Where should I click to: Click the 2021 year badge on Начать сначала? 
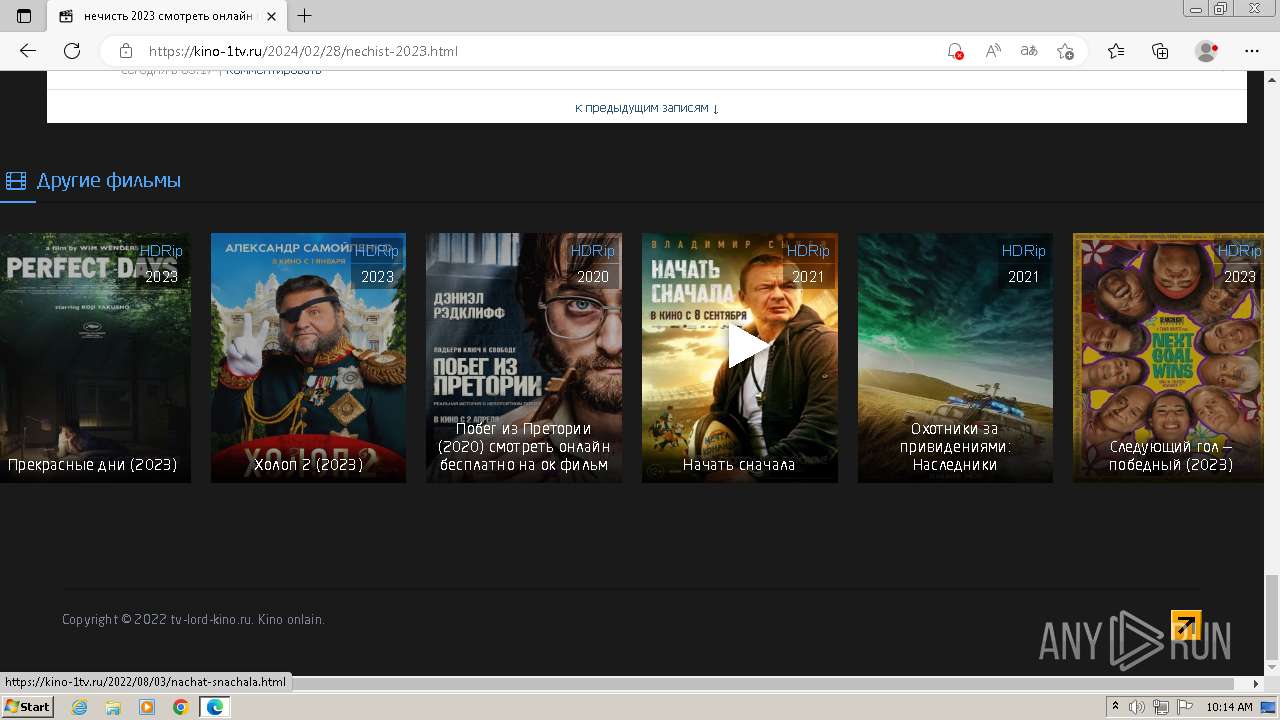pyautogui.click(x=808, y=277)
